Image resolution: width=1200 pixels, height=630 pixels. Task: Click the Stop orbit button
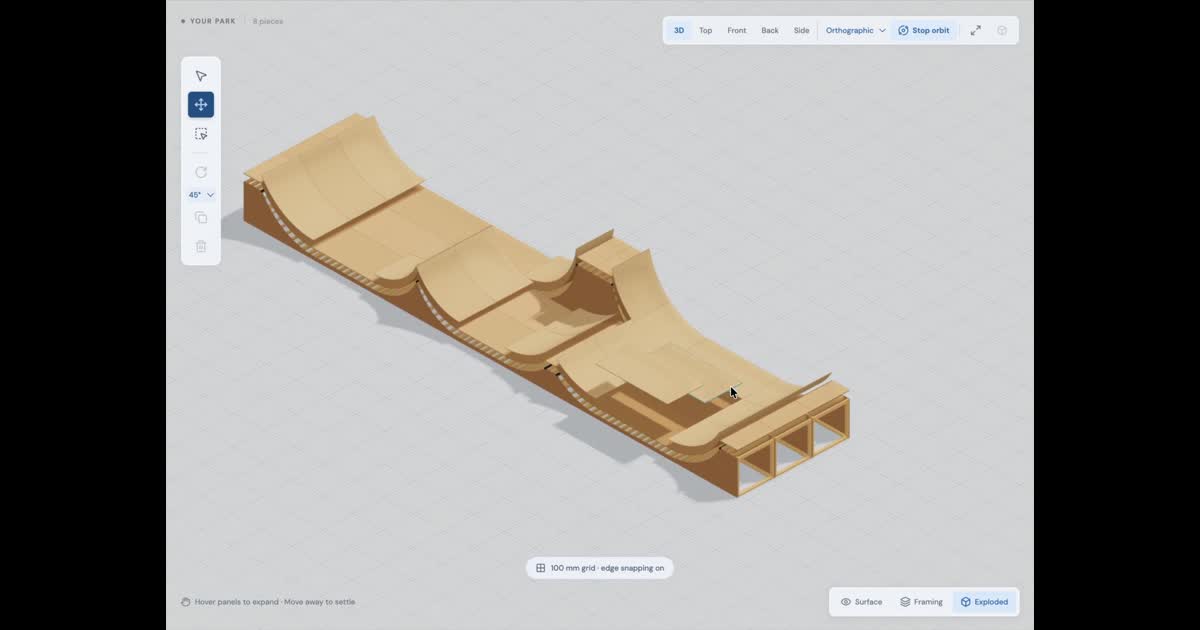coord(924,31)
